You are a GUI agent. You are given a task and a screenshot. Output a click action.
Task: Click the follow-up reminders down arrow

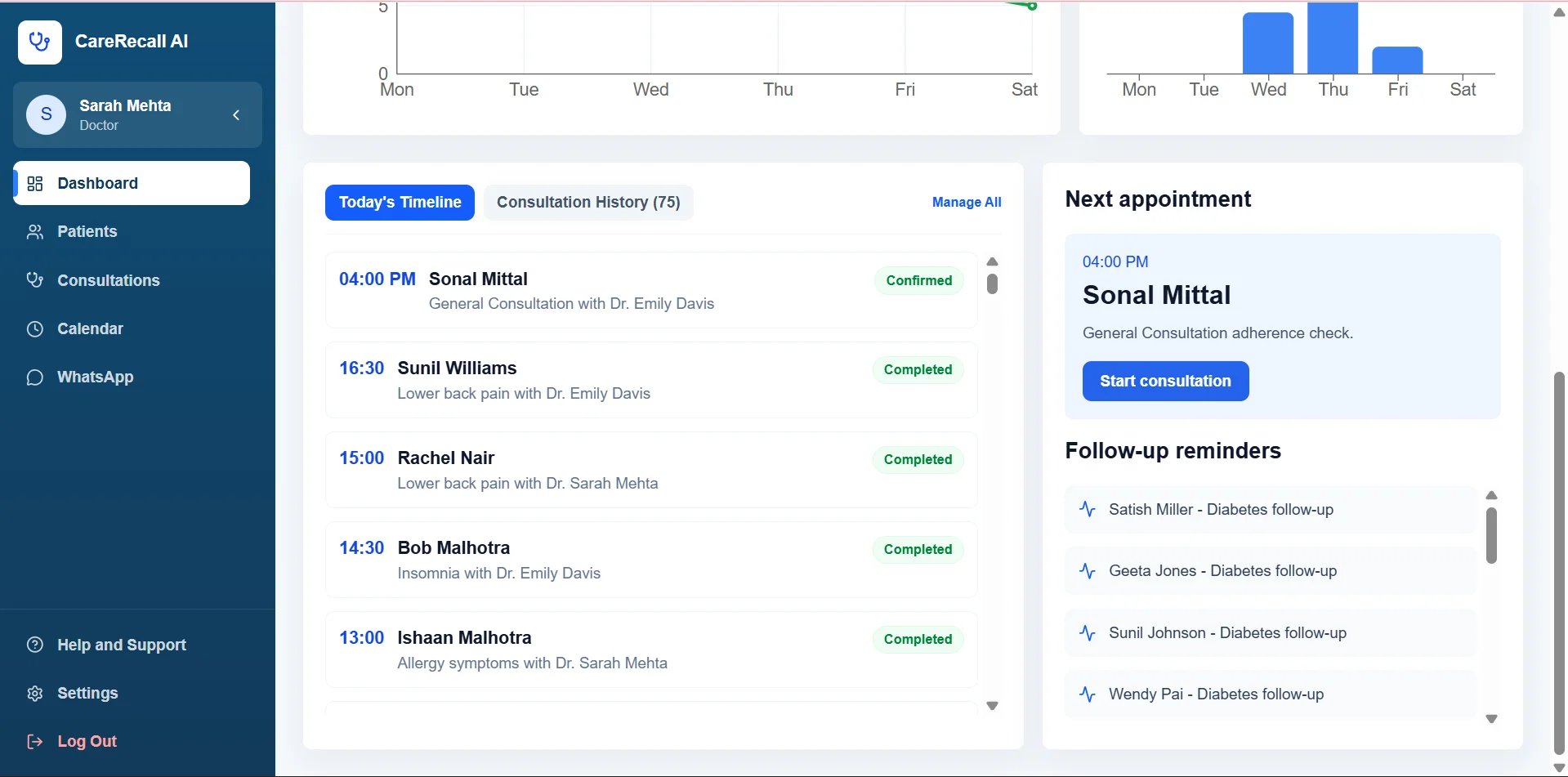point(1491,719)
